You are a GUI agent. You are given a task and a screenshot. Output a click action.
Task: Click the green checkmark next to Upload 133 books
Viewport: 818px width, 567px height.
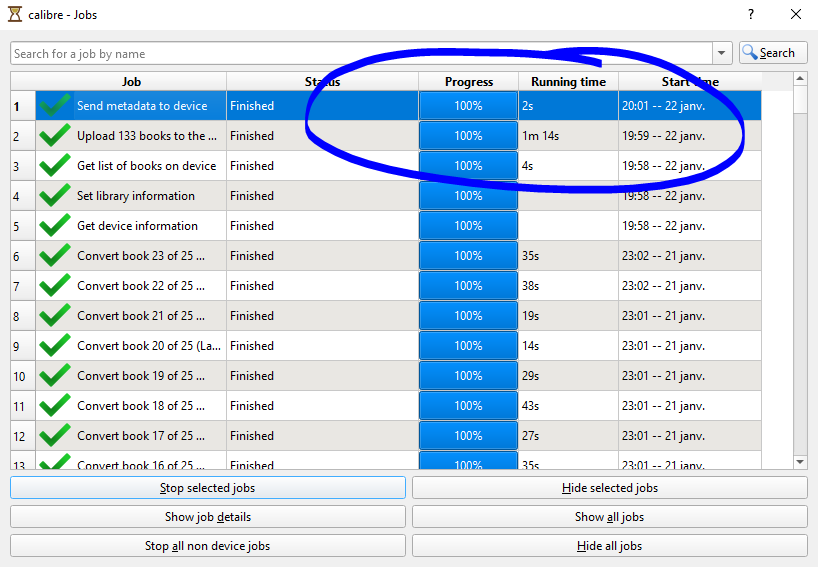coord(55,136)
